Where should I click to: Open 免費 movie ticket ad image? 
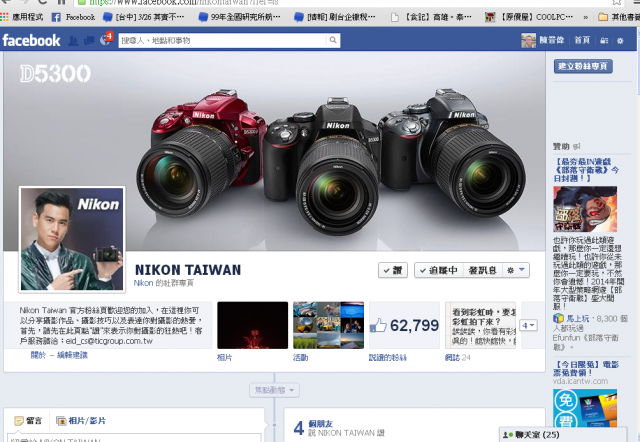pos(585,408)
